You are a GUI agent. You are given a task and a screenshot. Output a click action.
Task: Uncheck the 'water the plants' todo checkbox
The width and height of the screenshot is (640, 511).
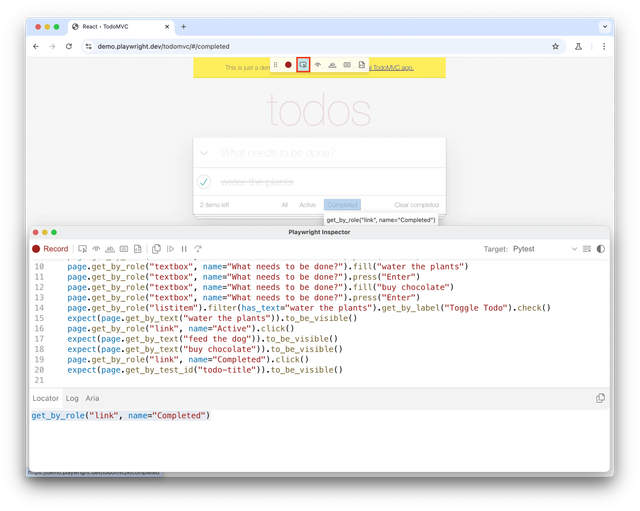[x=204, y=181]
